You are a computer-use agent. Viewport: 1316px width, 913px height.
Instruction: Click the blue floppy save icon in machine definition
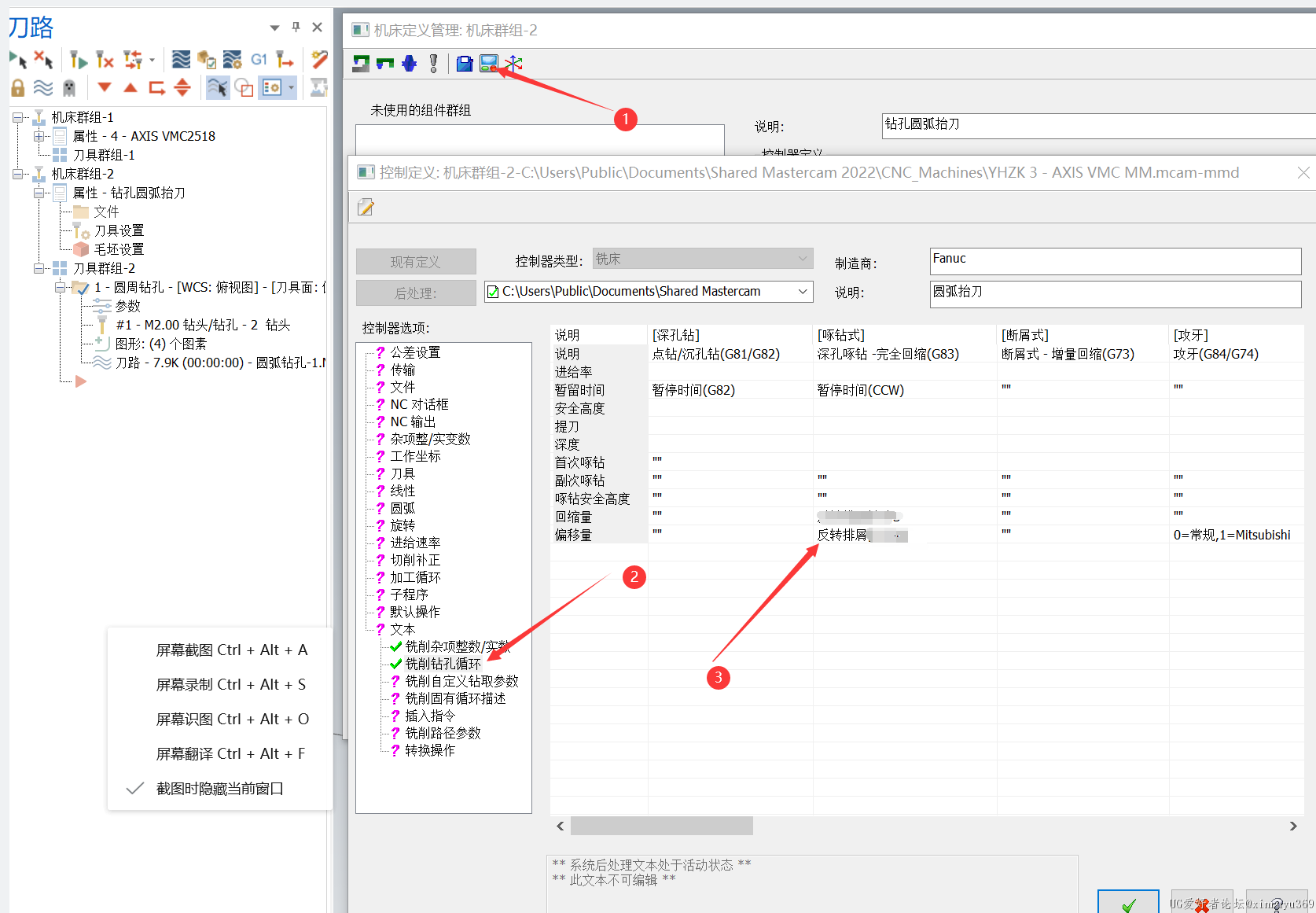(x=465, y=64)
